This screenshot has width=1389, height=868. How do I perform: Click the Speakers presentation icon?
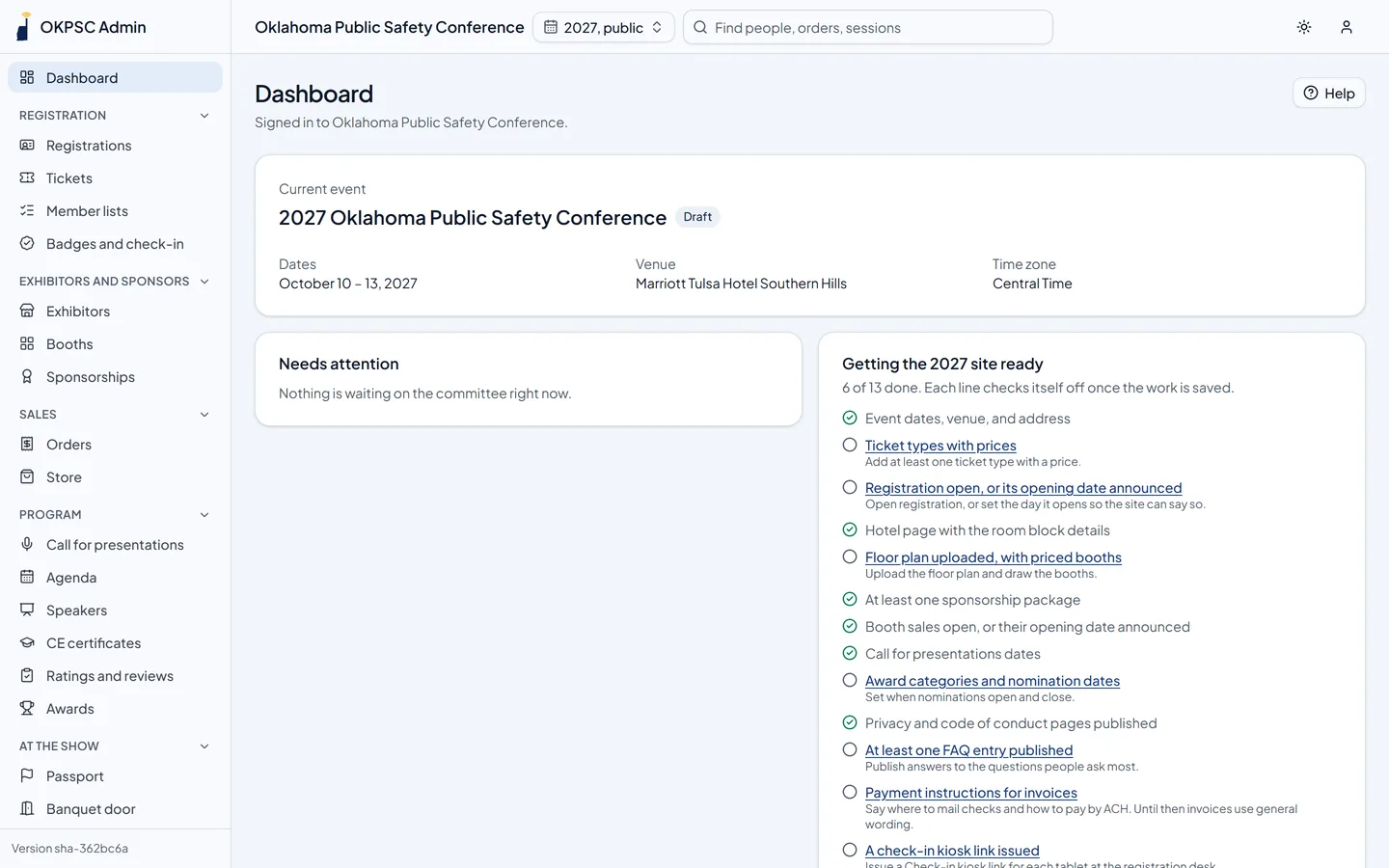coord(27,610)
